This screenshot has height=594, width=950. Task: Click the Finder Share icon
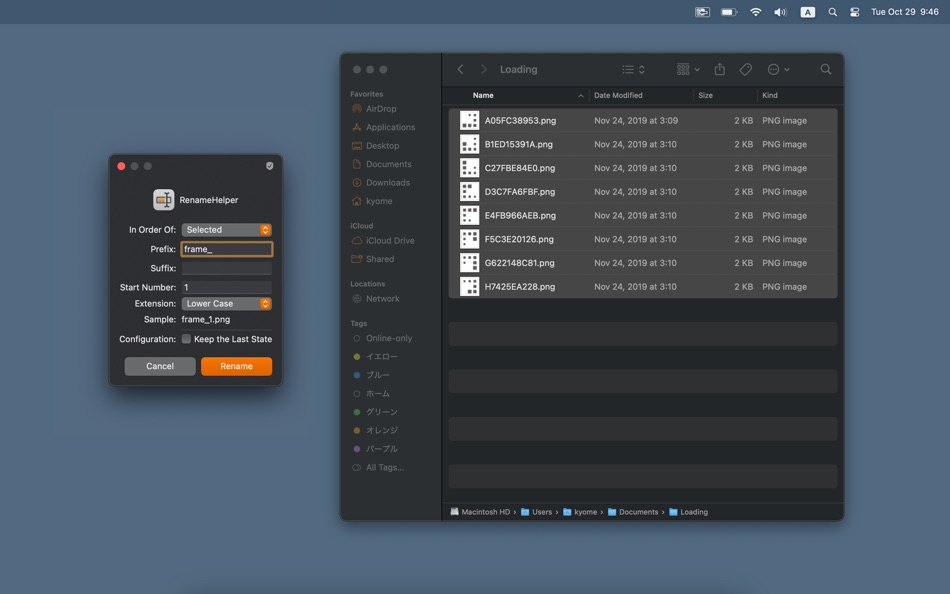click(720, 69)
